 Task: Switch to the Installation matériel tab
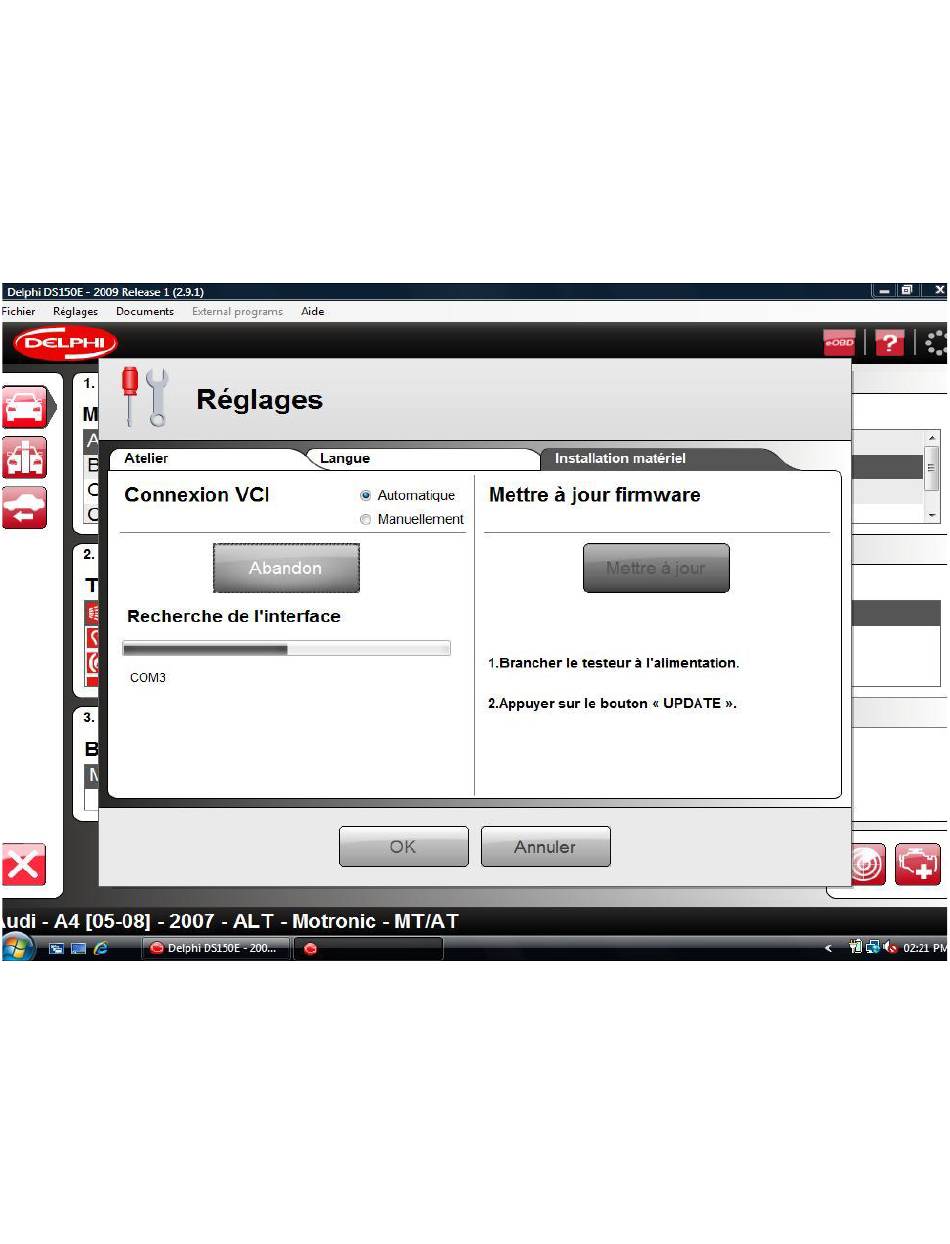(621, 458)
